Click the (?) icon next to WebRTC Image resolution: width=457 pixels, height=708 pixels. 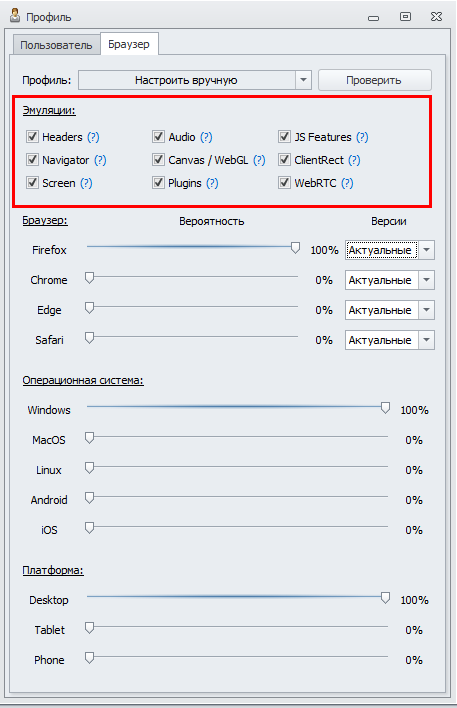coord(347,183)
